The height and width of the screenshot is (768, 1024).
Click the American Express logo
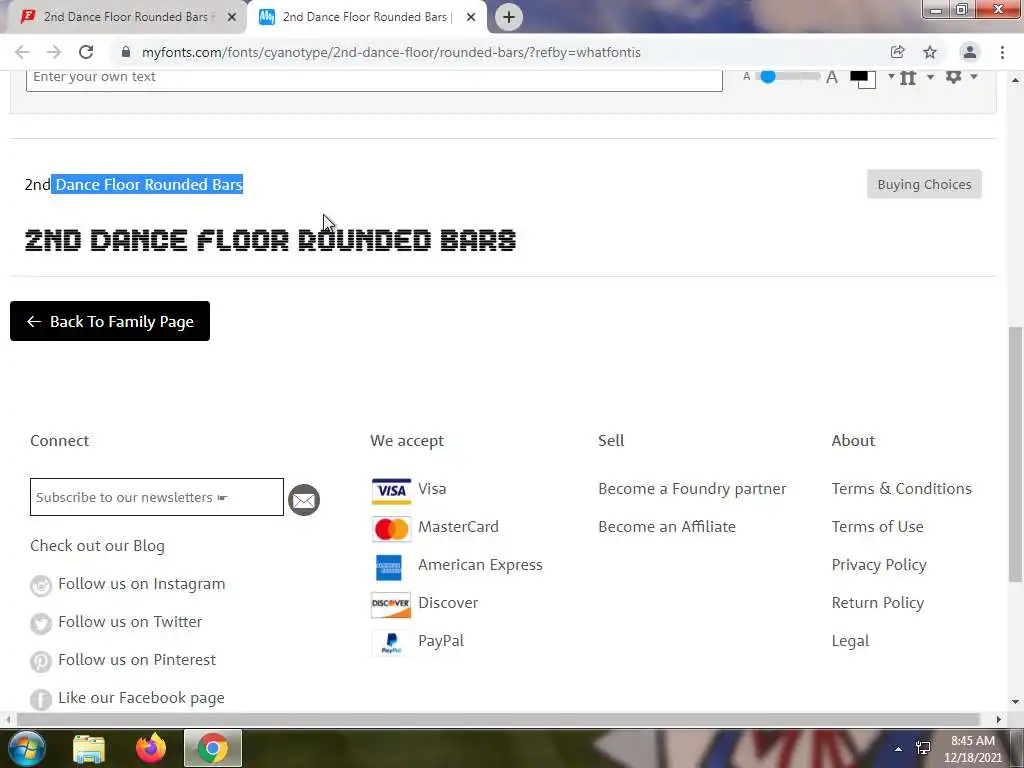coord(389,568)
